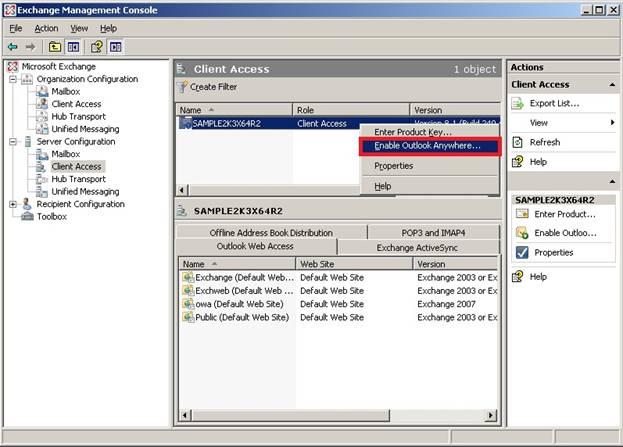This screenshot has width=623, height=447.
Task: Open the View submenu arrow in Actions
Action: pos(611,122)
